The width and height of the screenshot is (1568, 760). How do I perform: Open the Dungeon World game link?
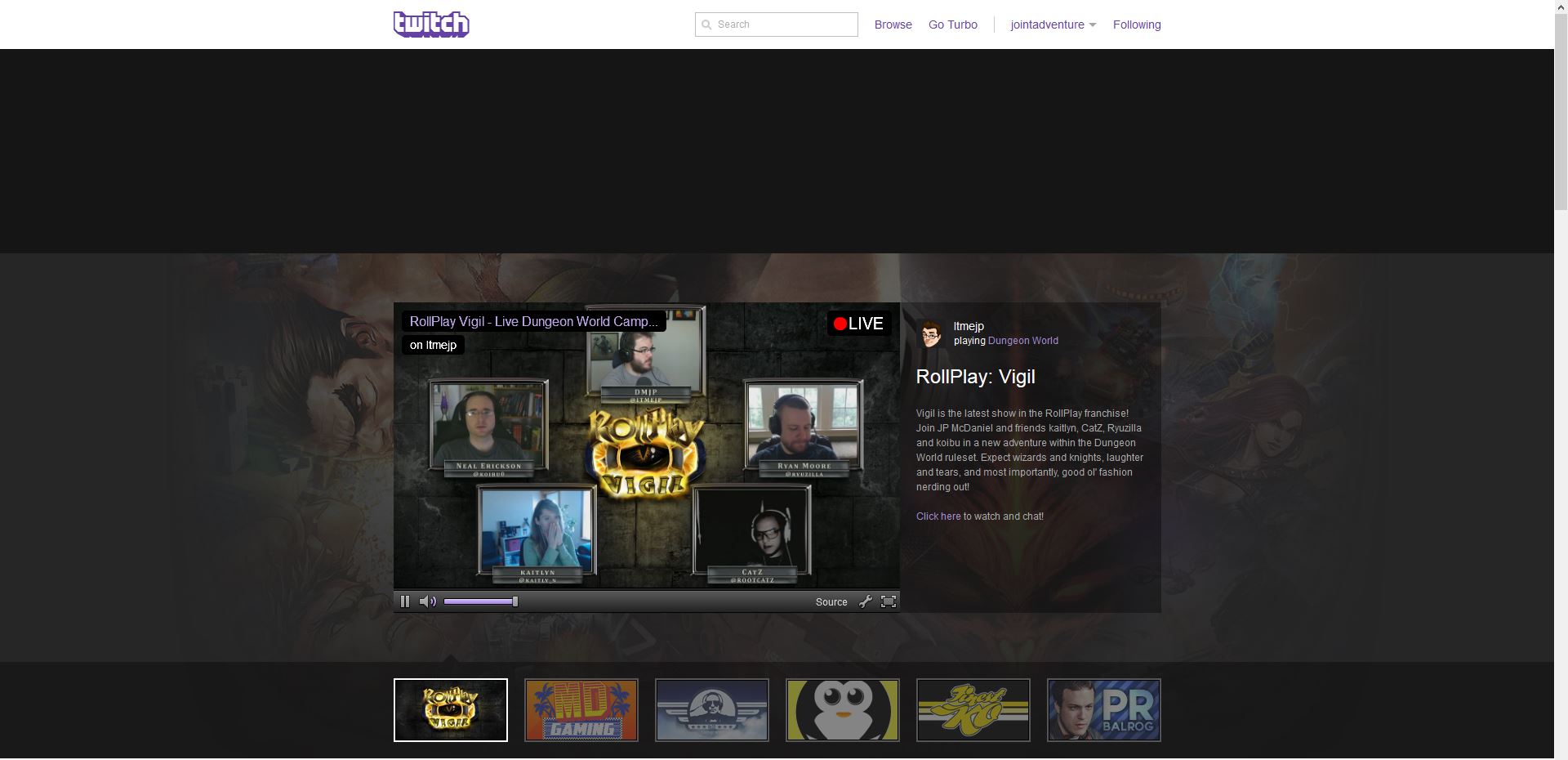1022,341
